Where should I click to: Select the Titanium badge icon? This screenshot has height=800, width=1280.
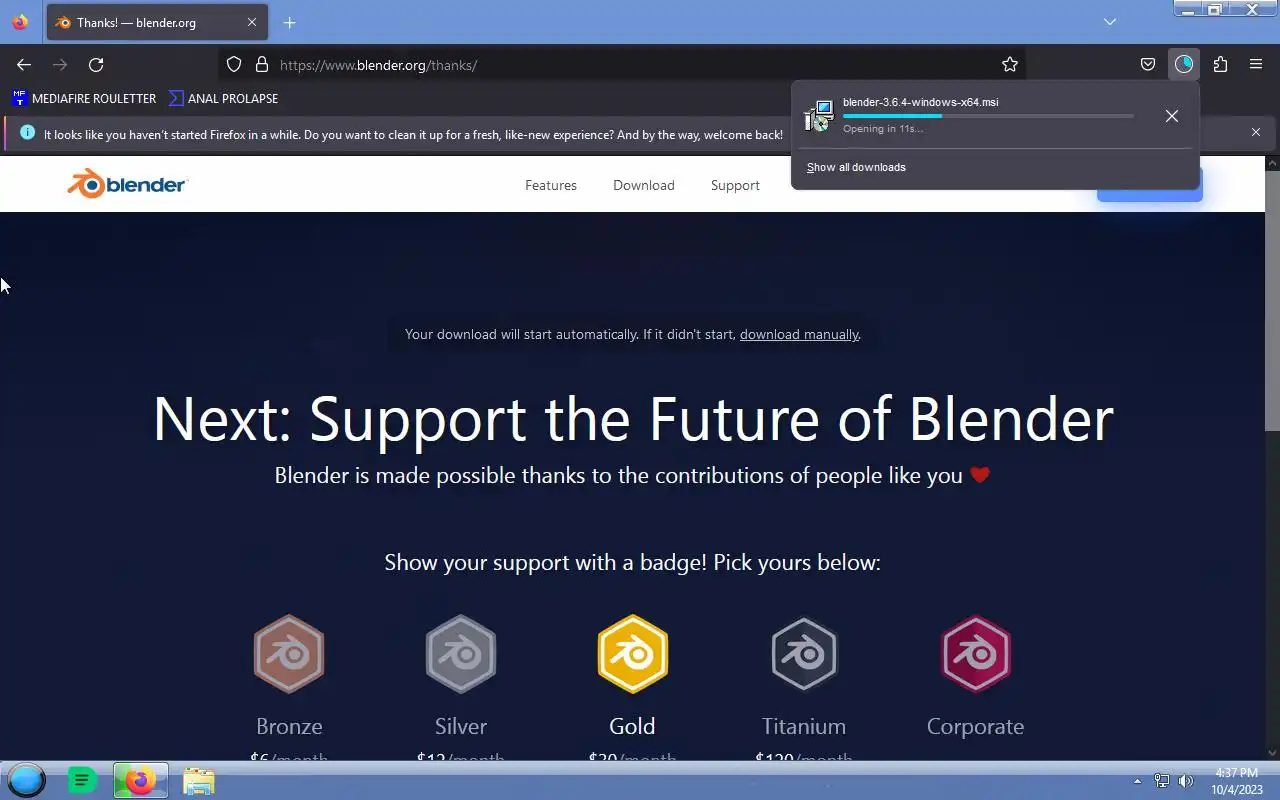tap(804, 654)
